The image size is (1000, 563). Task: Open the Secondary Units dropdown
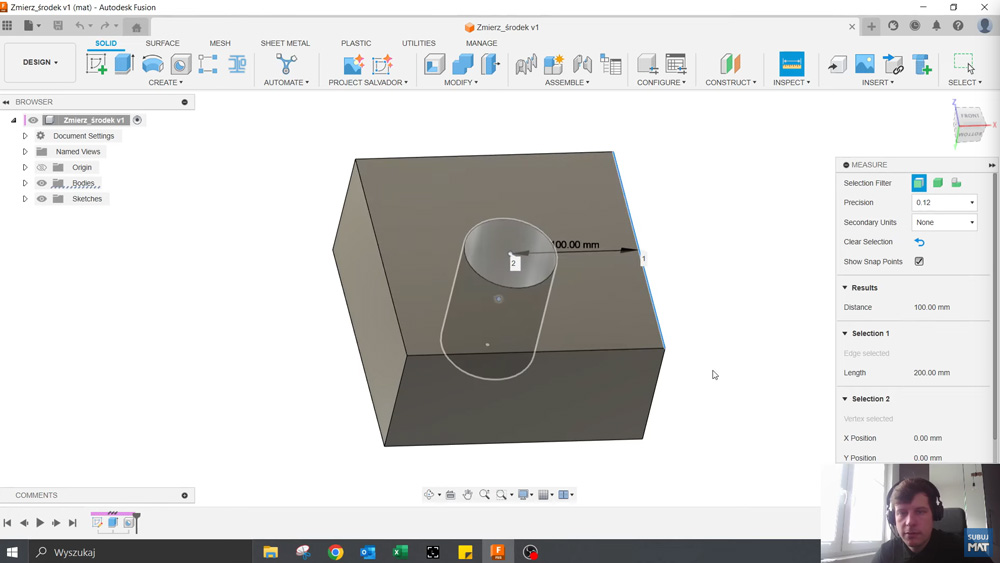tap(944, 223)
